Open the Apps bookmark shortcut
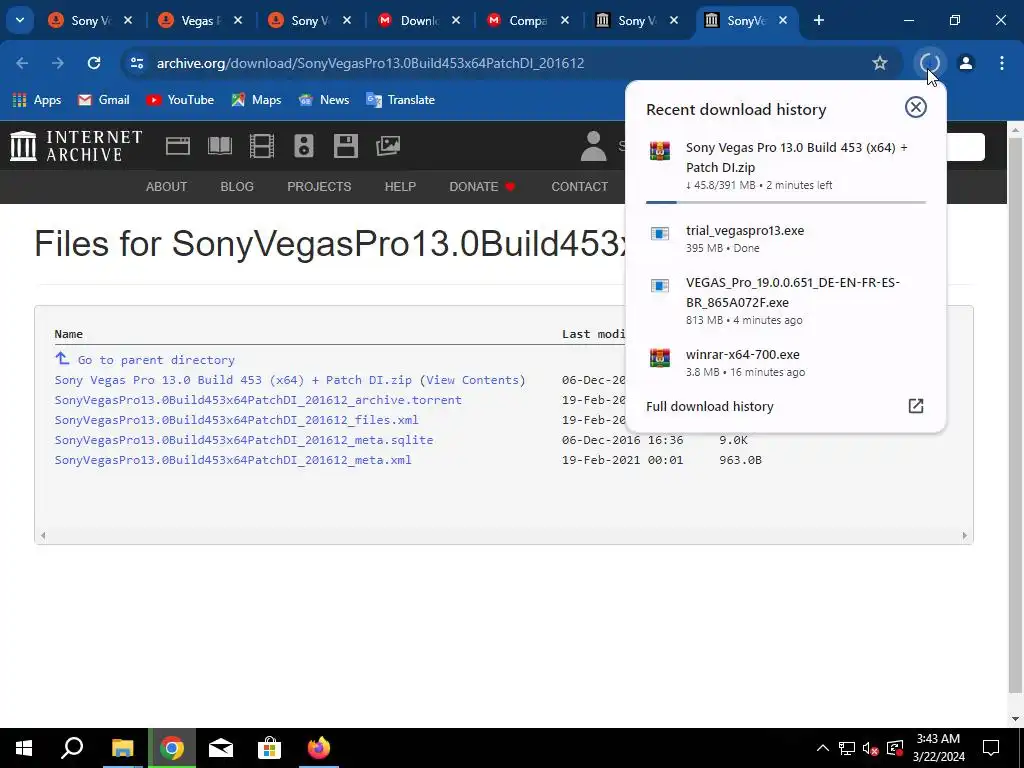The height and width of the screenshot is (768, 1024). point(37,100)
